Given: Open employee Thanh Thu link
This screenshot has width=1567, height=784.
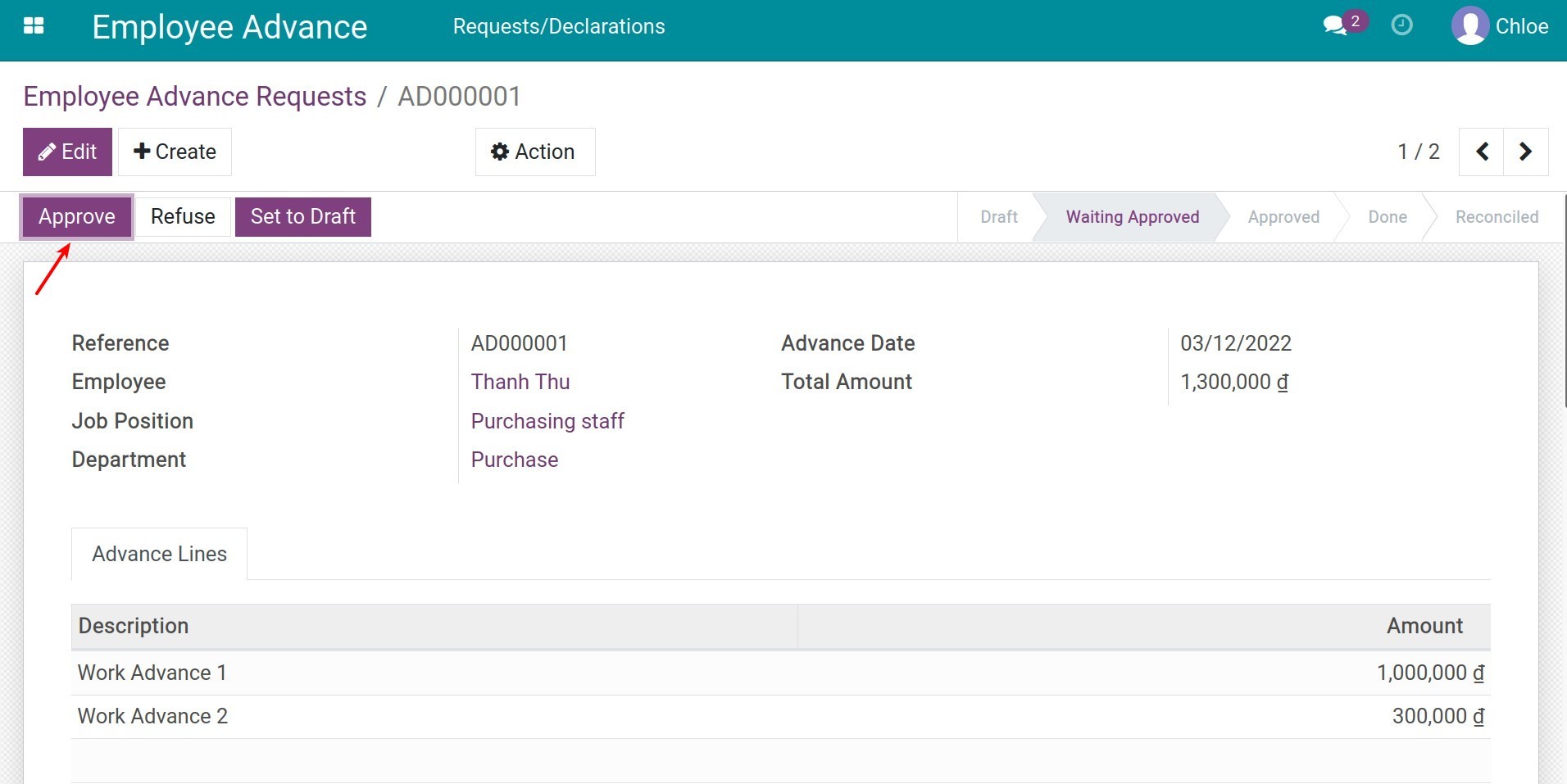Looking at the screenshot, I should (520, 382).
